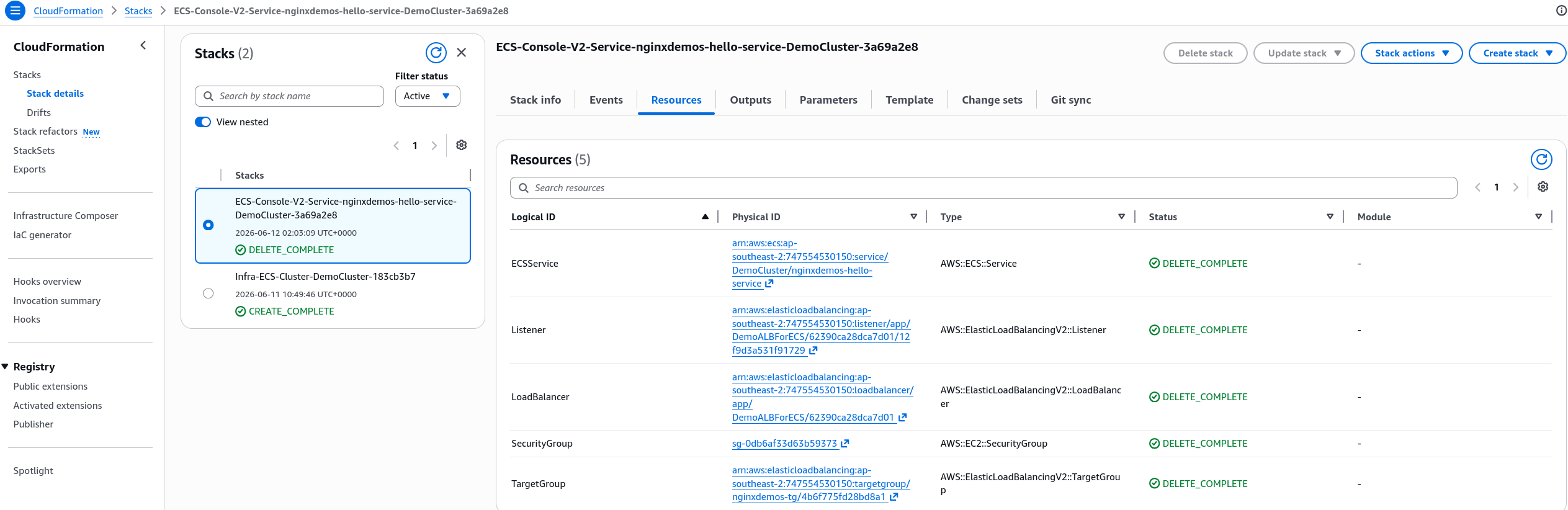This screenshot has width=1568, height=510.
Task: Open the Listener ARN physical ID link
Action: 821,330
